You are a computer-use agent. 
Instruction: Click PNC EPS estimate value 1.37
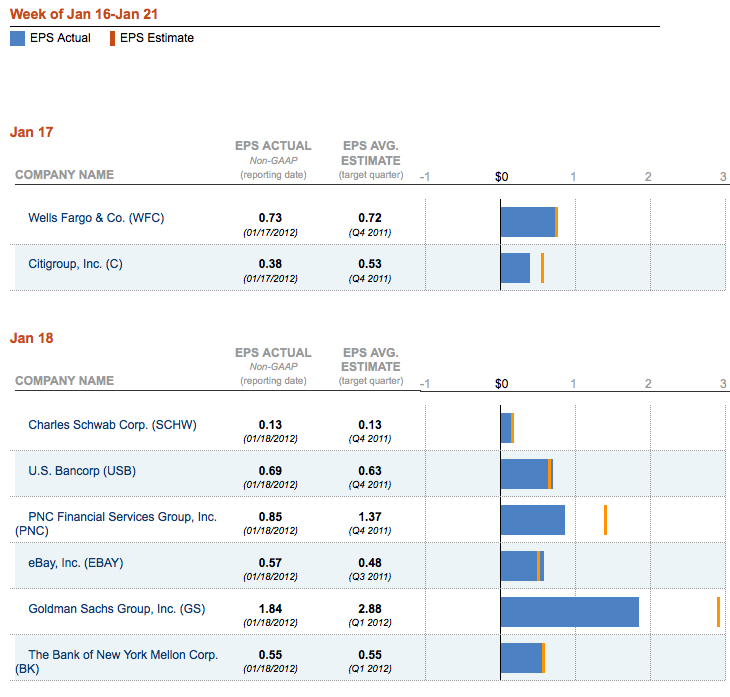370,517
